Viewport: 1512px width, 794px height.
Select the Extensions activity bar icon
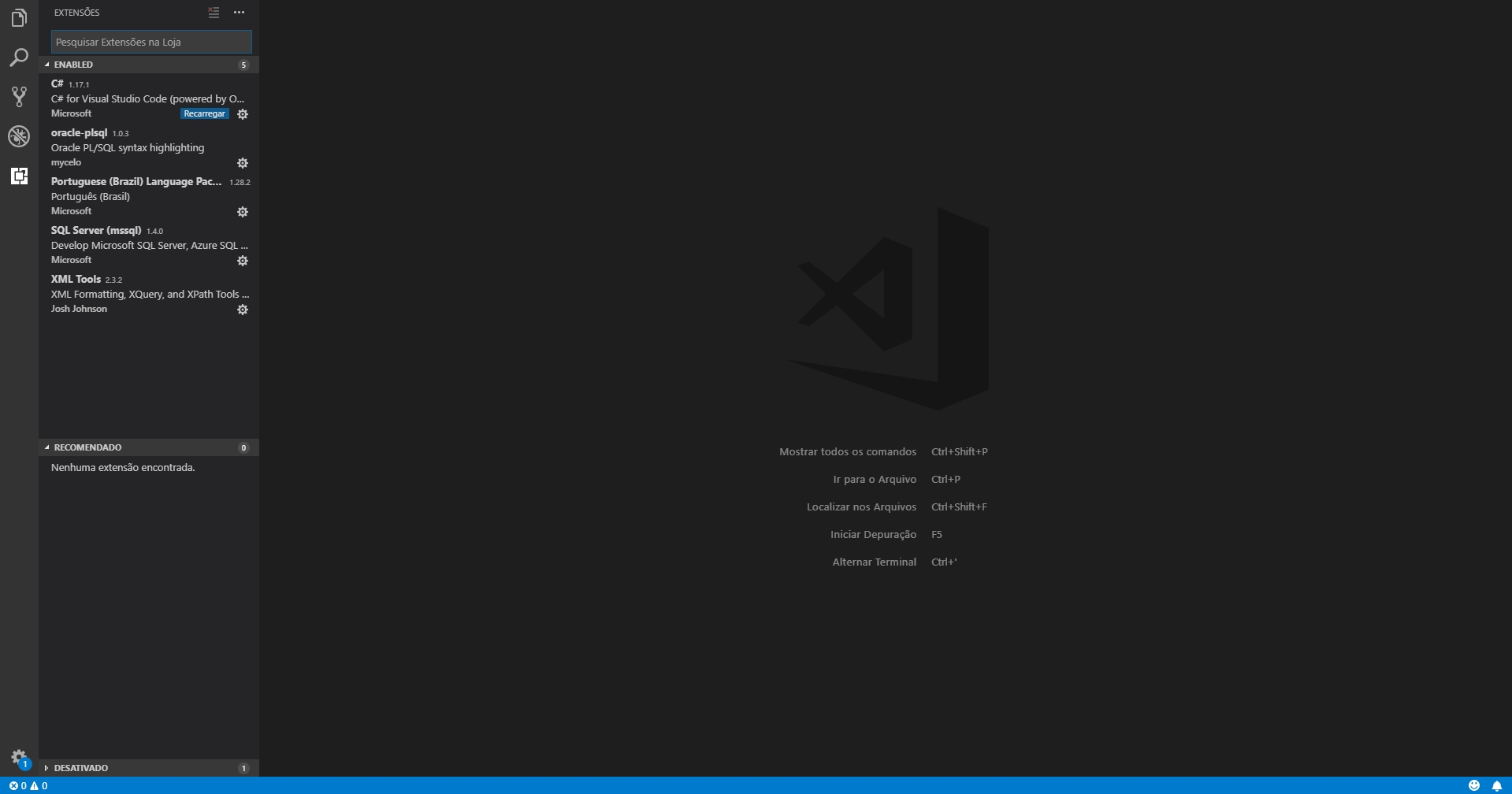click(x=19, y=176)
